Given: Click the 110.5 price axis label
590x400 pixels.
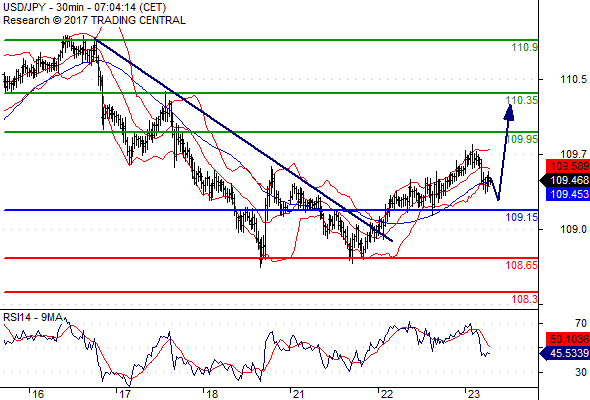Looking at the screenshot, I should point(573,79).
